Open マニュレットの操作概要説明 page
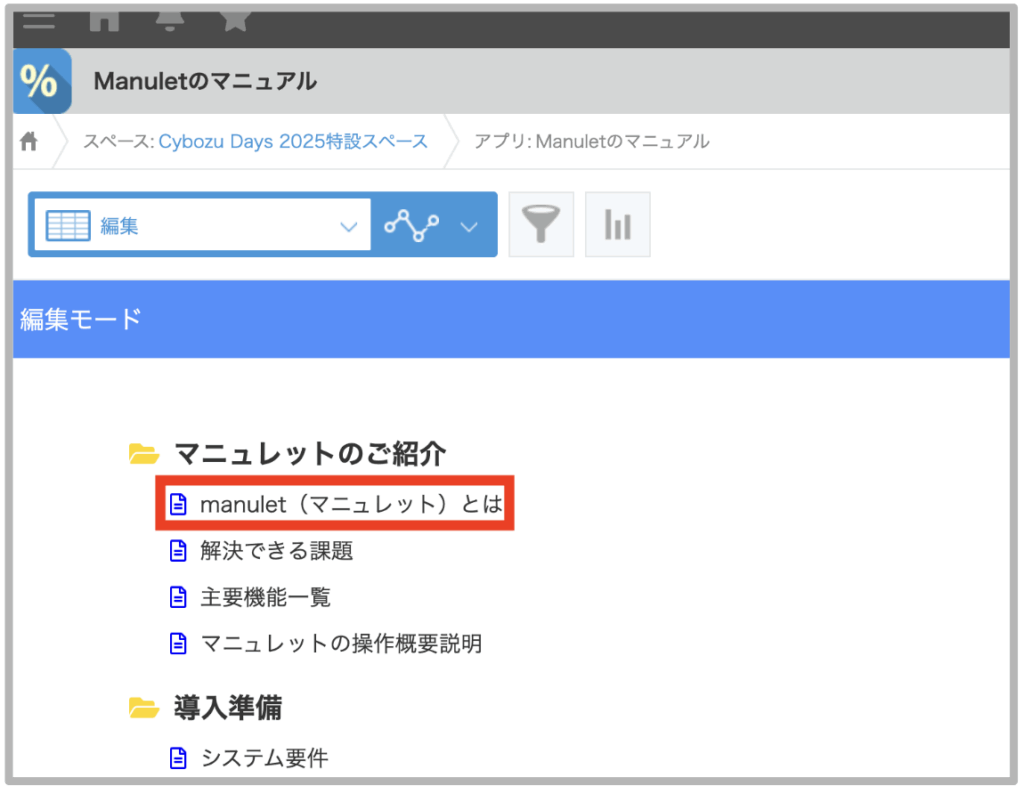1024x794 pixels. (x=341, y=644)
